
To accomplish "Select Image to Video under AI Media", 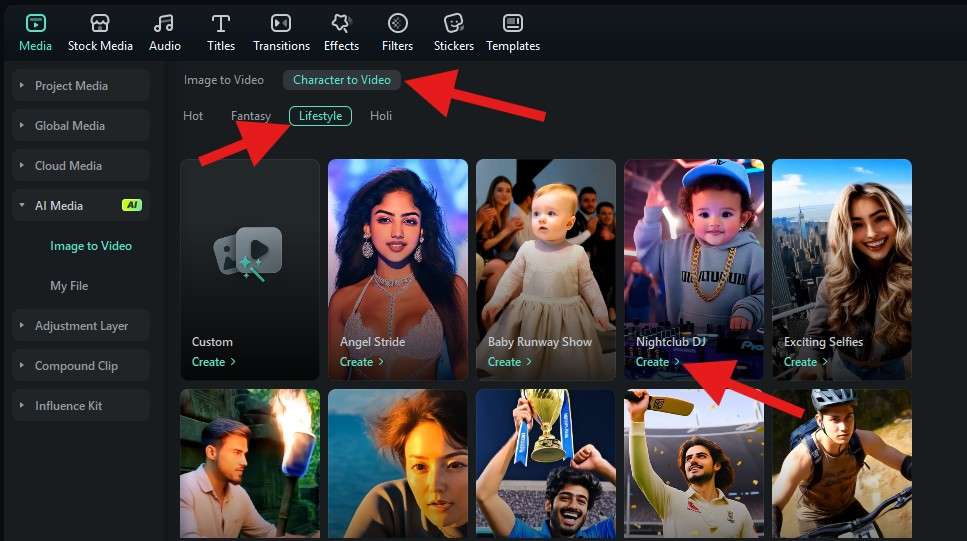I will (91, 246).
